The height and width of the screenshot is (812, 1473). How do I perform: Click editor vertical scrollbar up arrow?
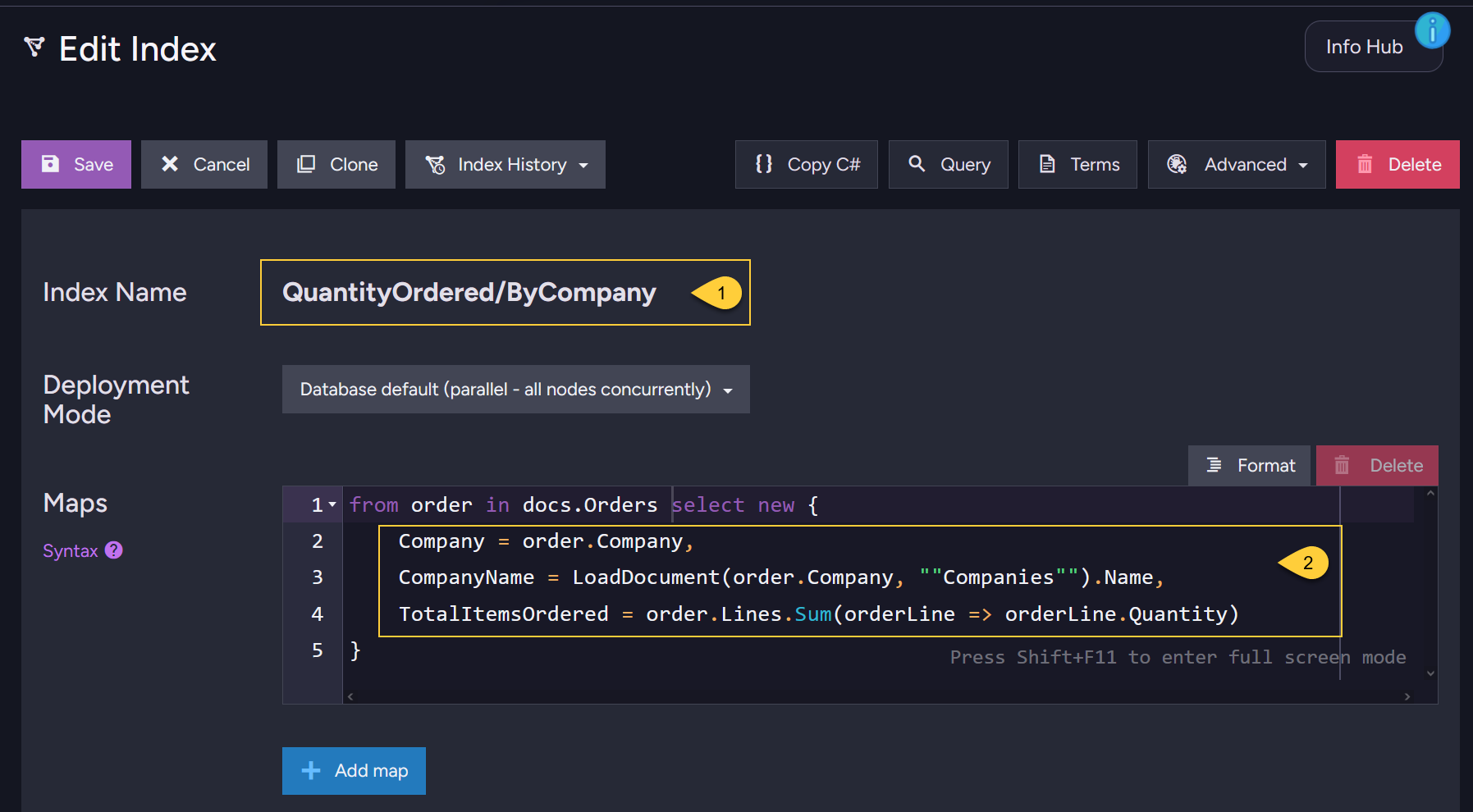tap(1430, 493)
